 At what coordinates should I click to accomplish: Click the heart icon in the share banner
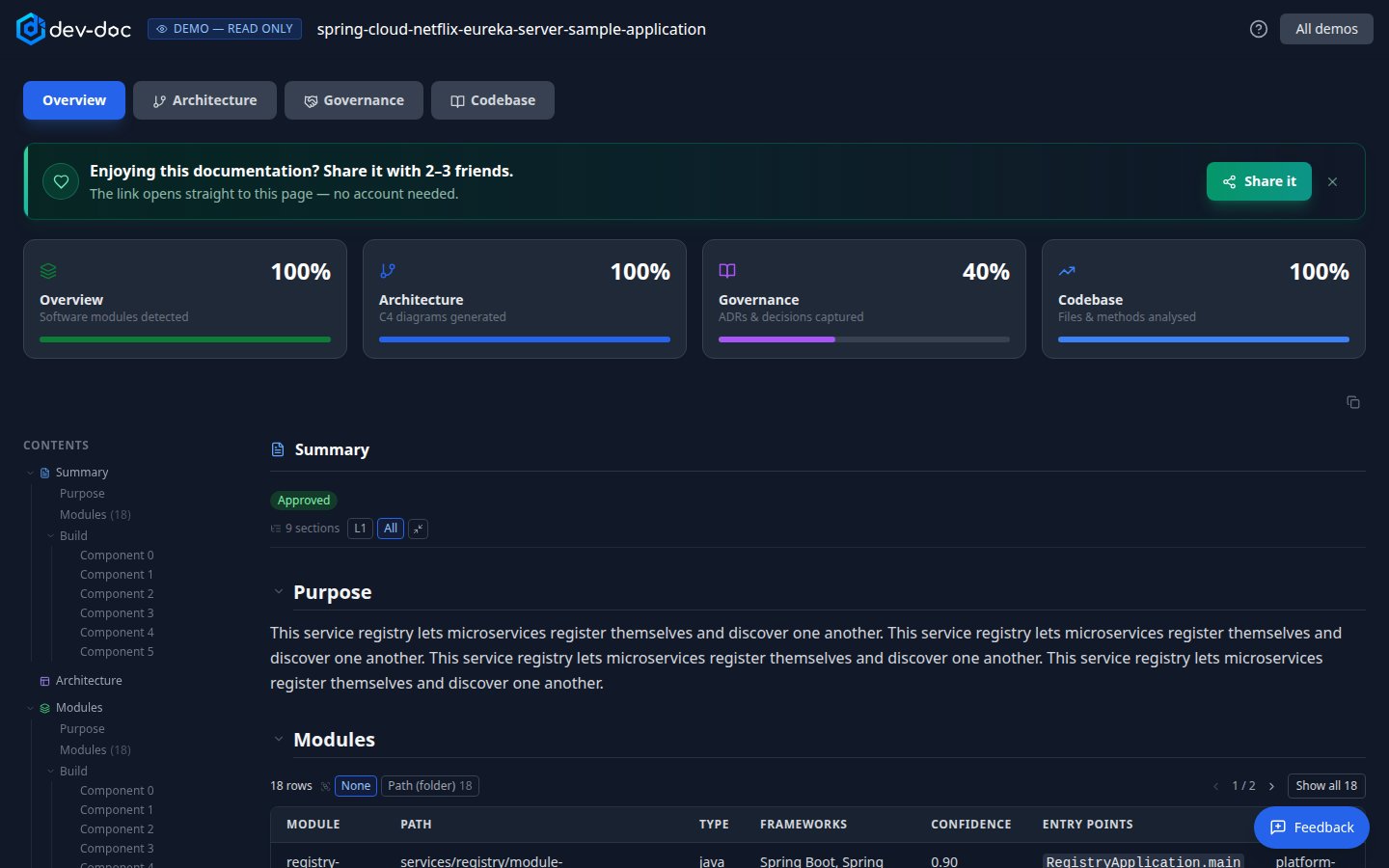pyautogui.click(x=61, y=181)
